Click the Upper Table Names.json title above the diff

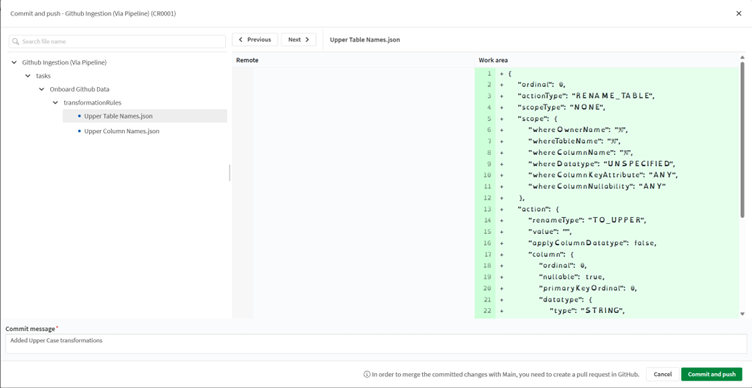[365, 40]
